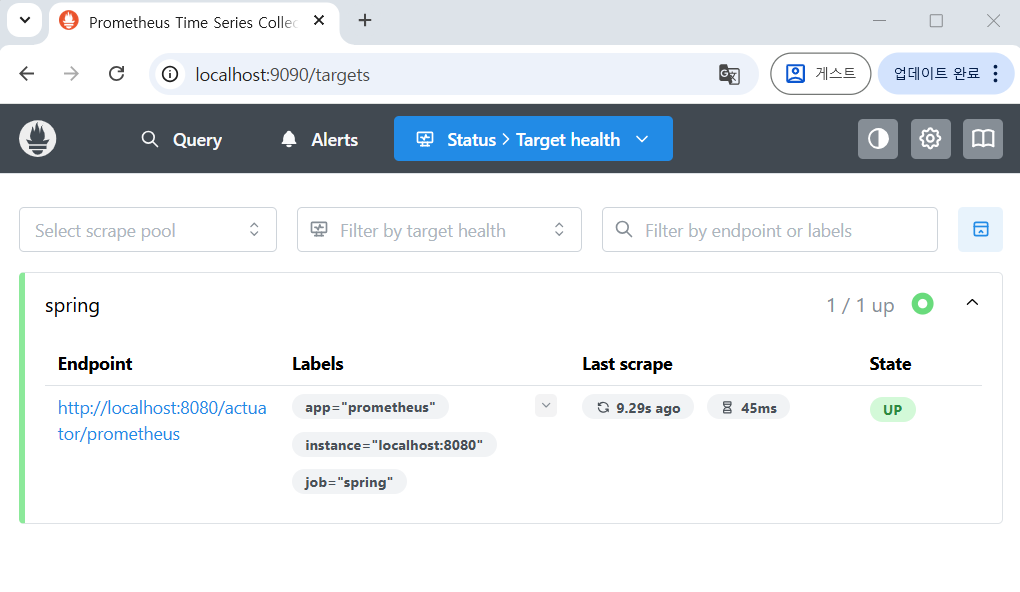This screenshot has width=1020, height=592.
Task: Open the tab search dropdown arrow
Action: point(25,20)
